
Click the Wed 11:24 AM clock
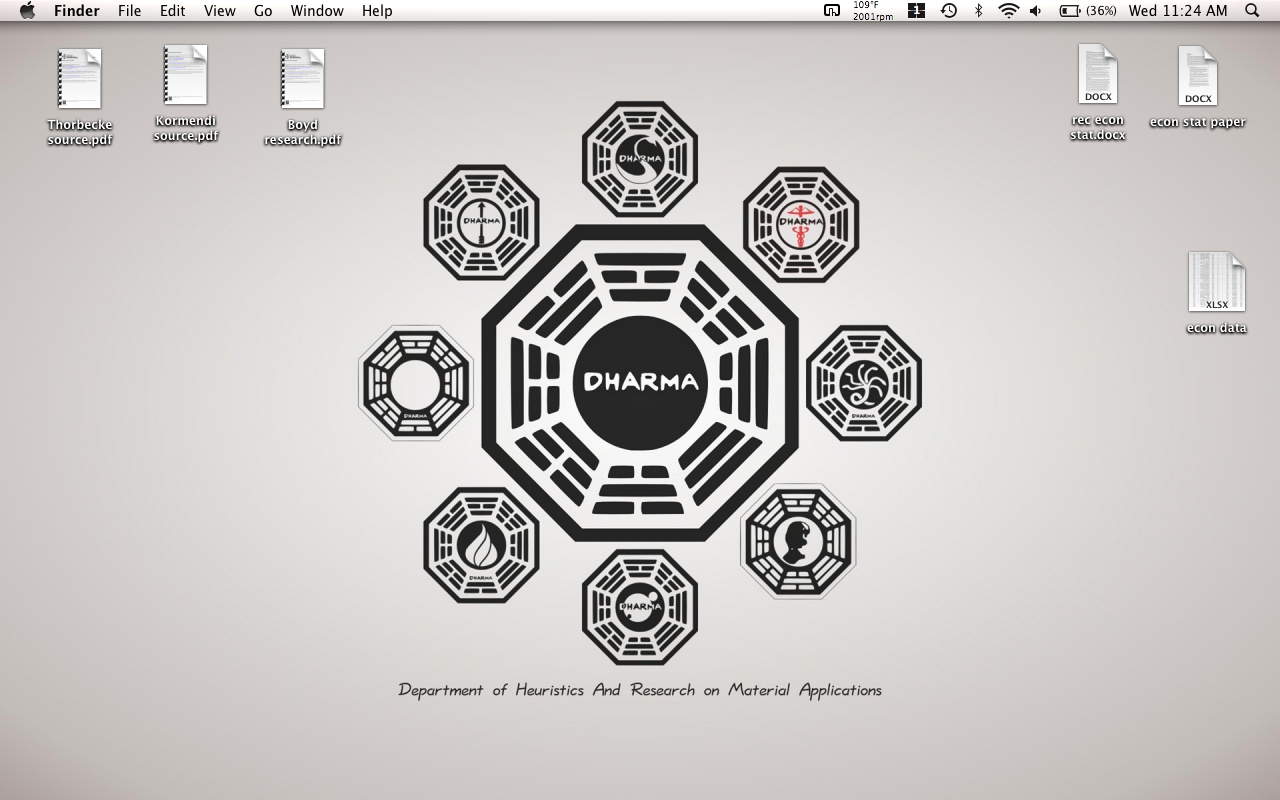[1178, 11]
